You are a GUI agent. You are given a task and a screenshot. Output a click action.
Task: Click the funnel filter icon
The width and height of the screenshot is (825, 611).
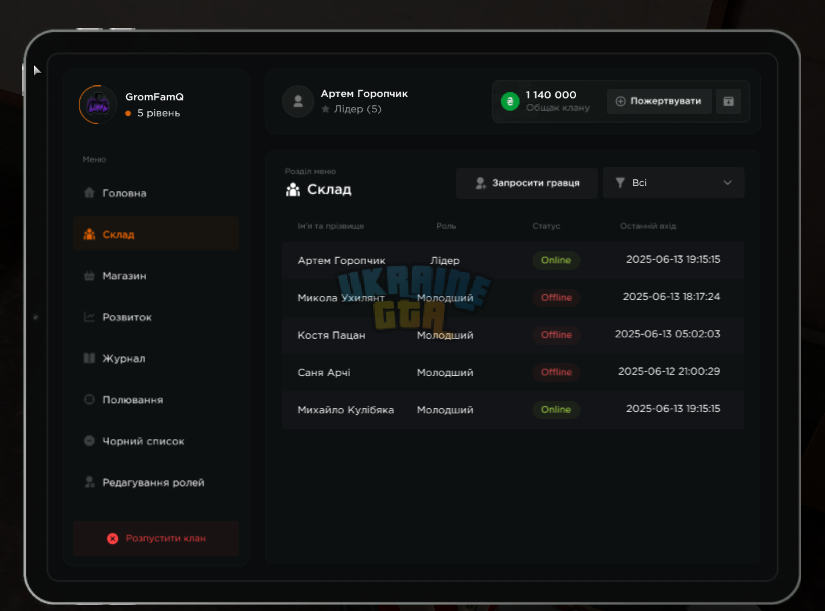tap(620, 183)
